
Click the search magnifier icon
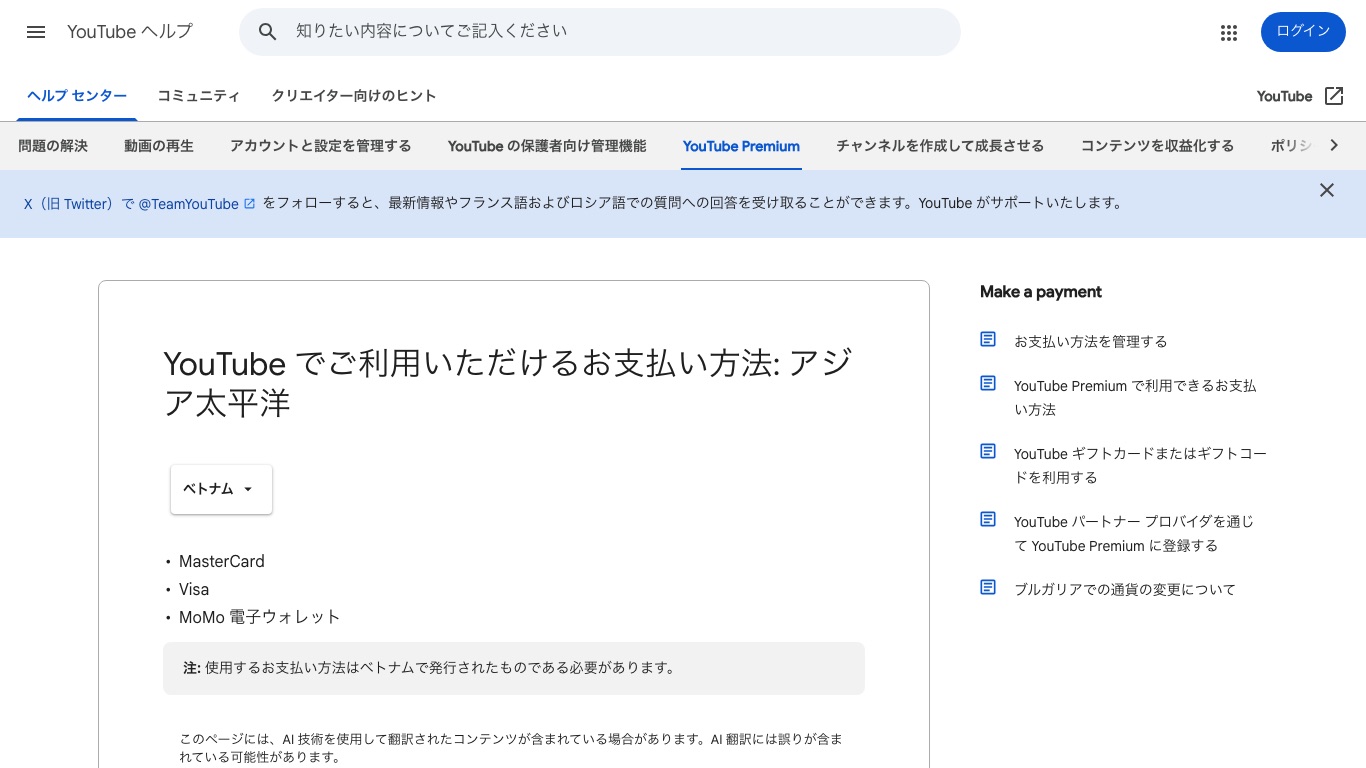[267, 32]
